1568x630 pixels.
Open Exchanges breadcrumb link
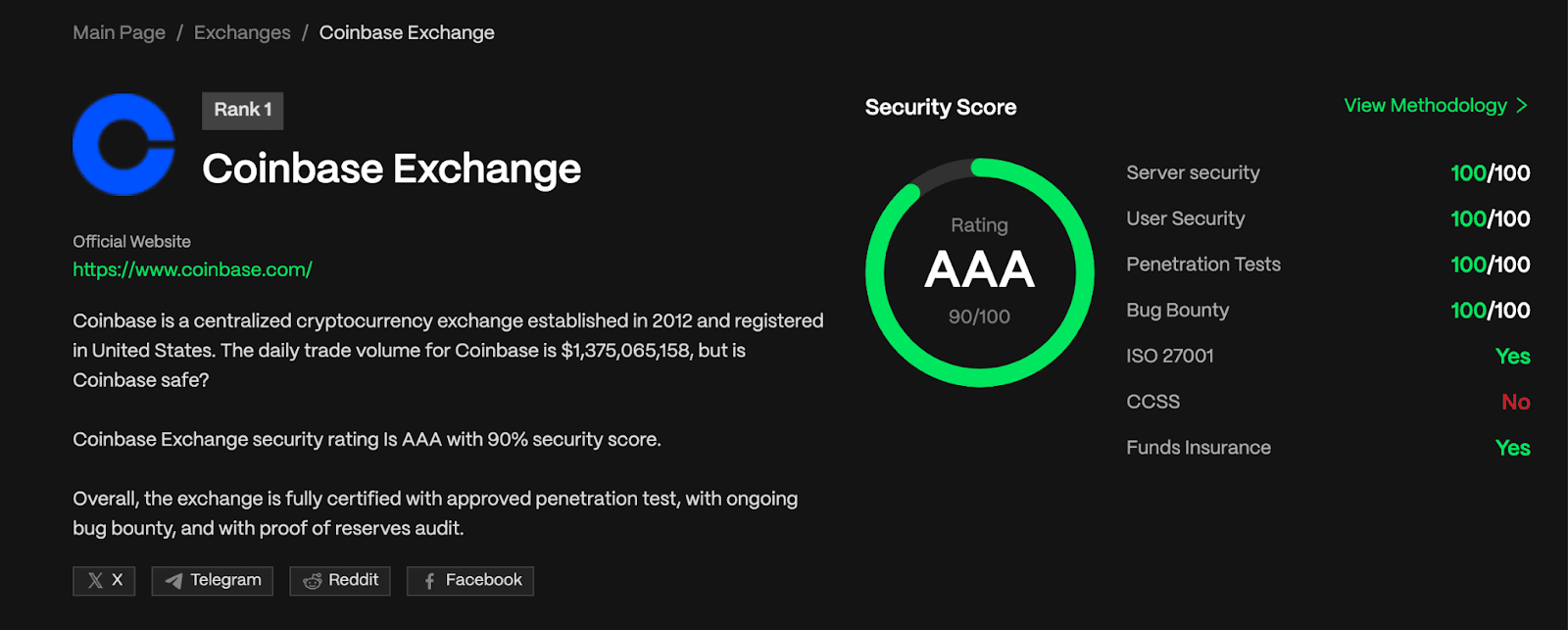[242, 32]
